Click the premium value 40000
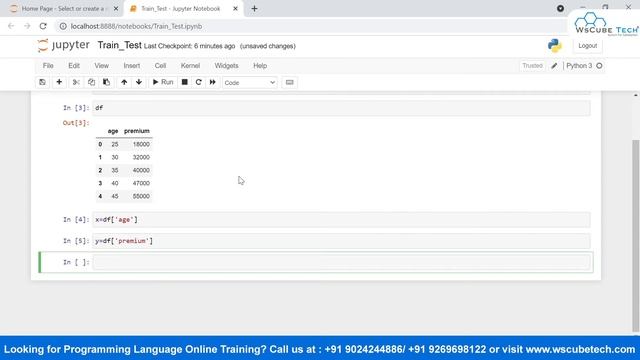Image resolution: width=640 pixels, height=360 pixels. pyautogui.click(x=141, y=170)
